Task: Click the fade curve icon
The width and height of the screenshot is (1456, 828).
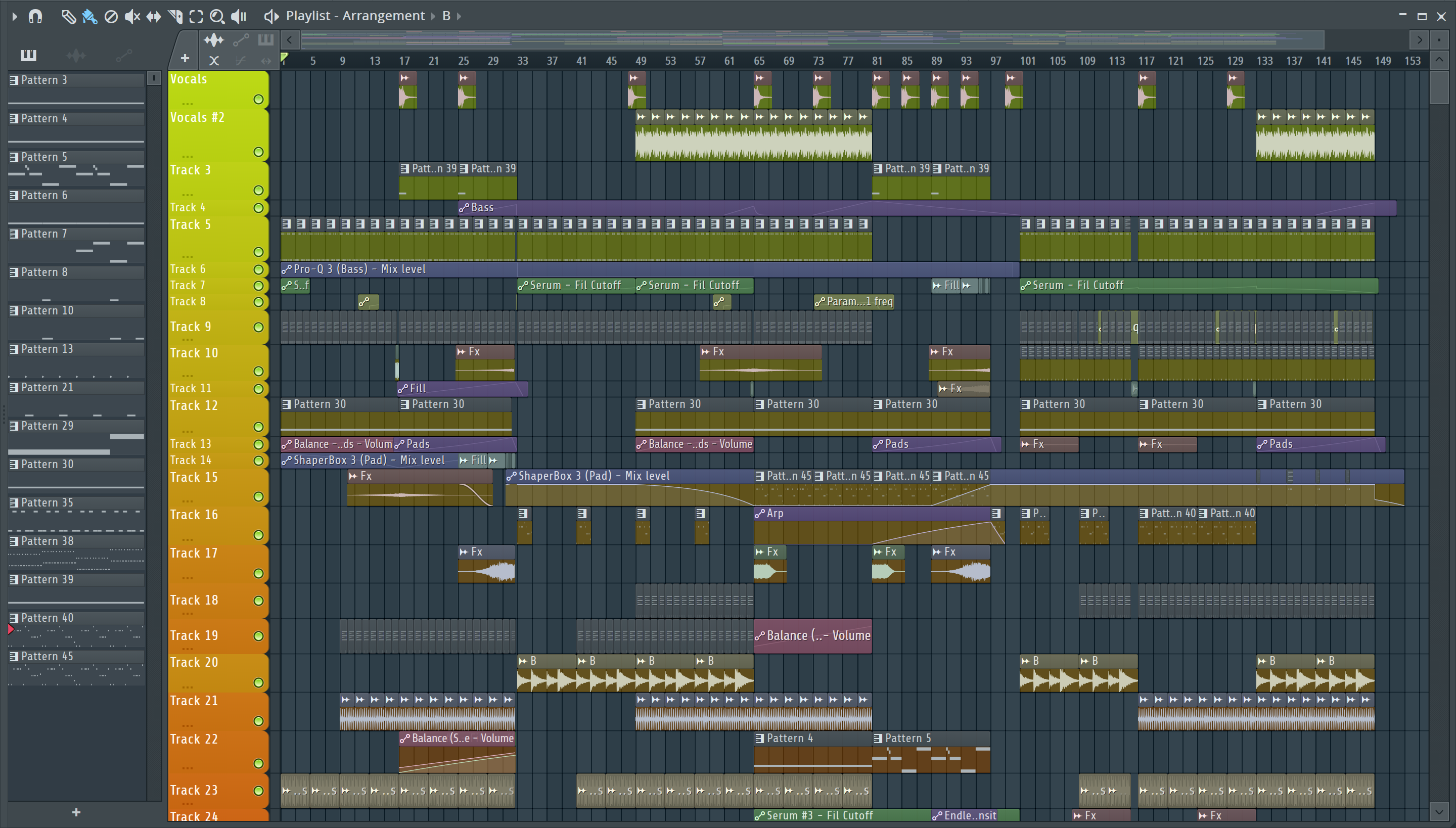Action: click(241, 60)
